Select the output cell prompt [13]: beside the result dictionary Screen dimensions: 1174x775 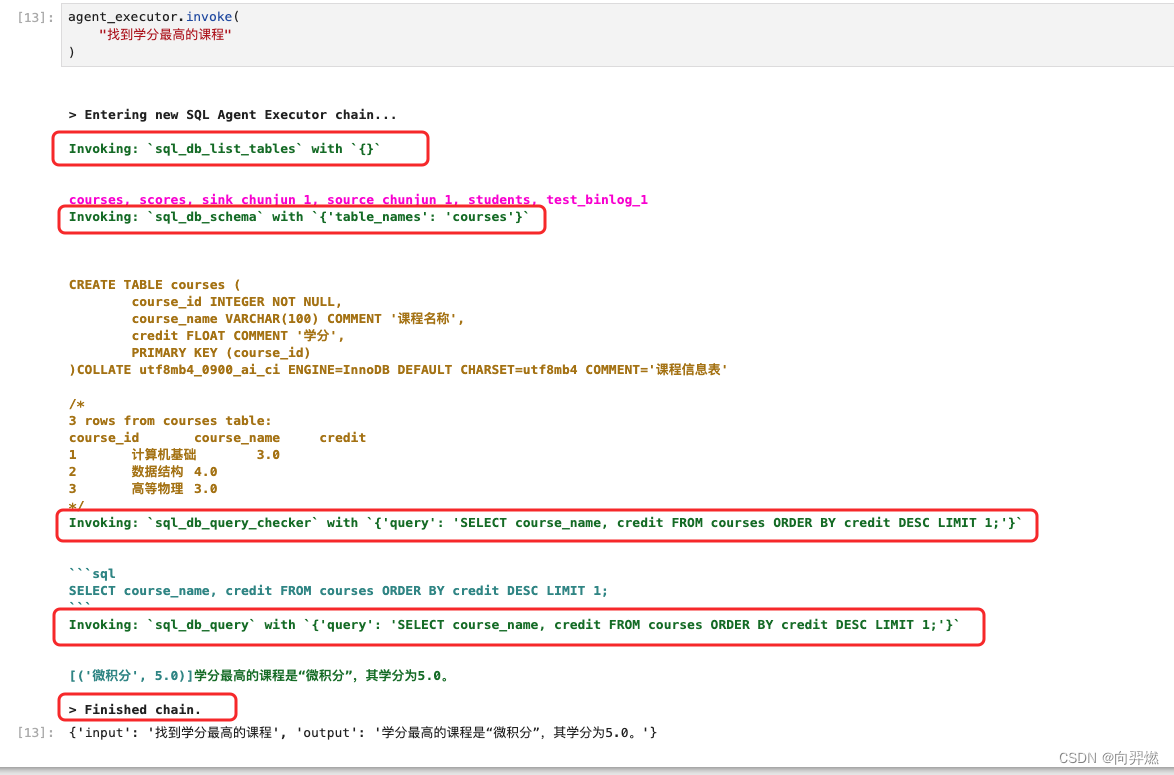click(35, 732)
